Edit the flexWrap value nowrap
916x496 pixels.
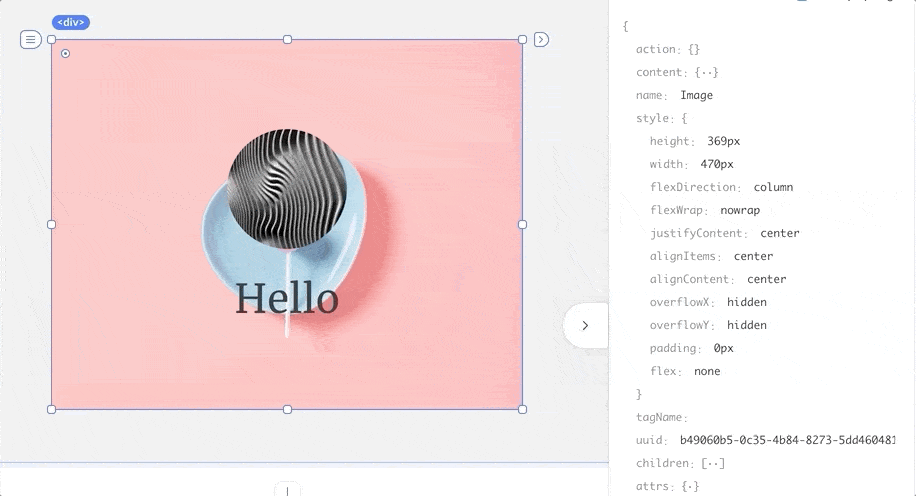[x=740, y=210]
